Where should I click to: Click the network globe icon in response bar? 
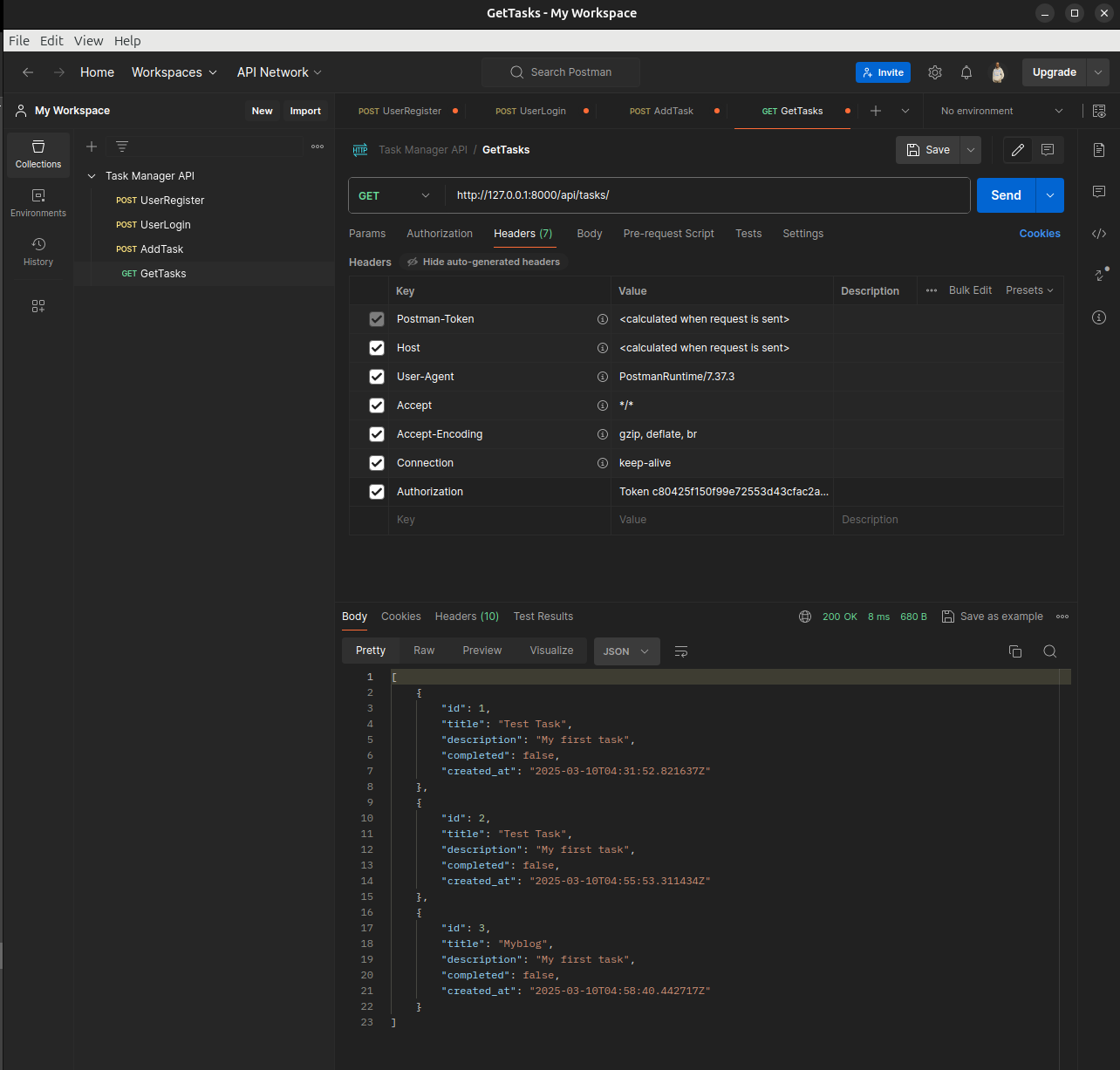point(805,617)
